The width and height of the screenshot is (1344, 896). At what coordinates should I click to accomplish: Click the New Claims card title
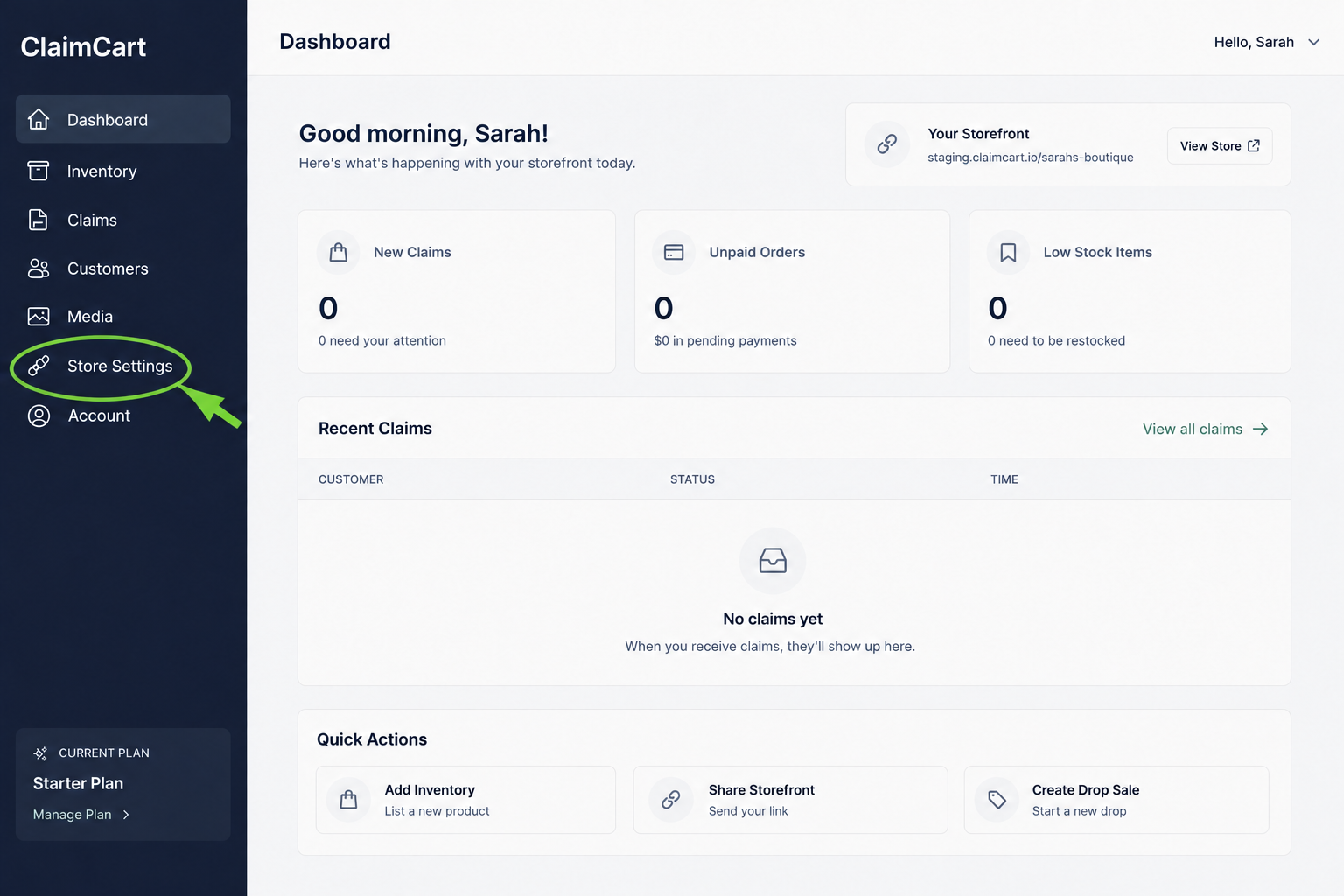tap(412, 252)
